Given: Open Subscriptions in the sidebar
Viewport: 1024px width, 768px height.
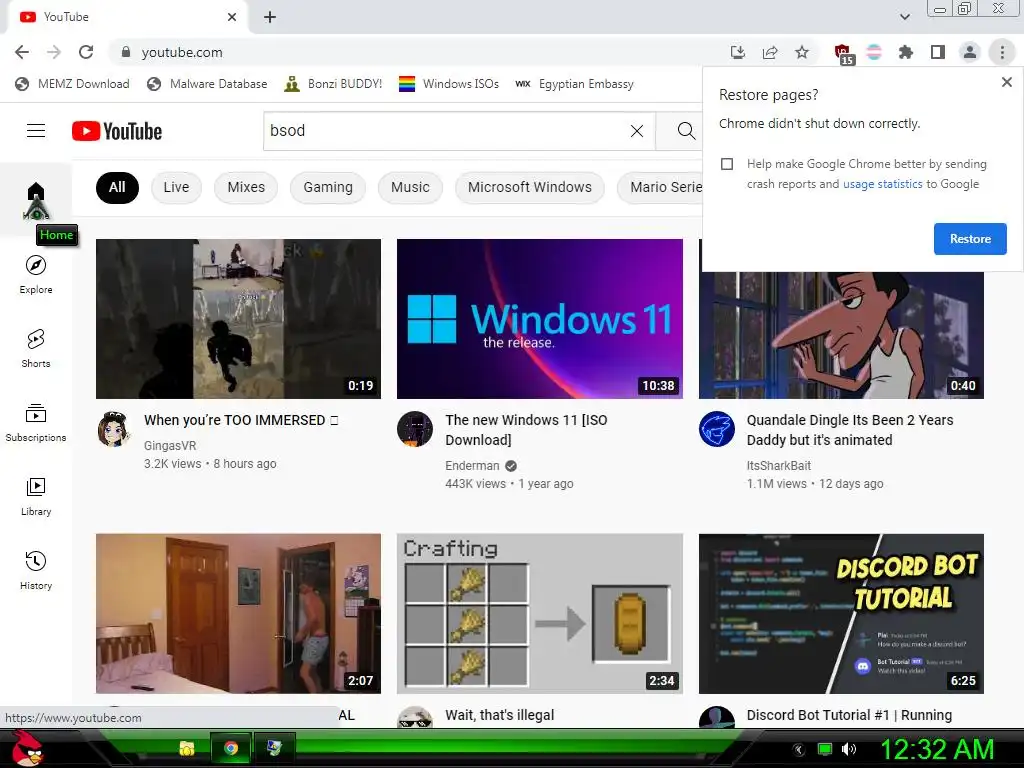Looking at the screenshot, I should point(36,423).
